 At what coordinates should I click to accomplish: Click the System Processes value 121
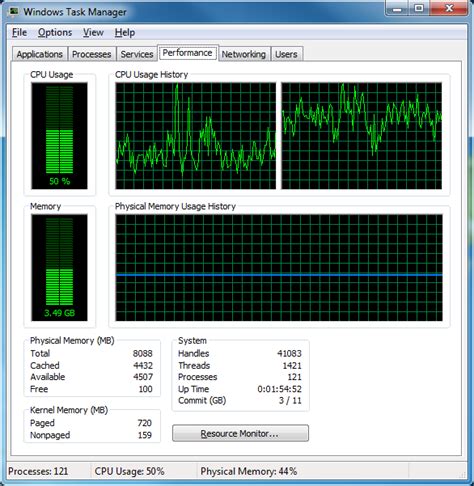295,377
